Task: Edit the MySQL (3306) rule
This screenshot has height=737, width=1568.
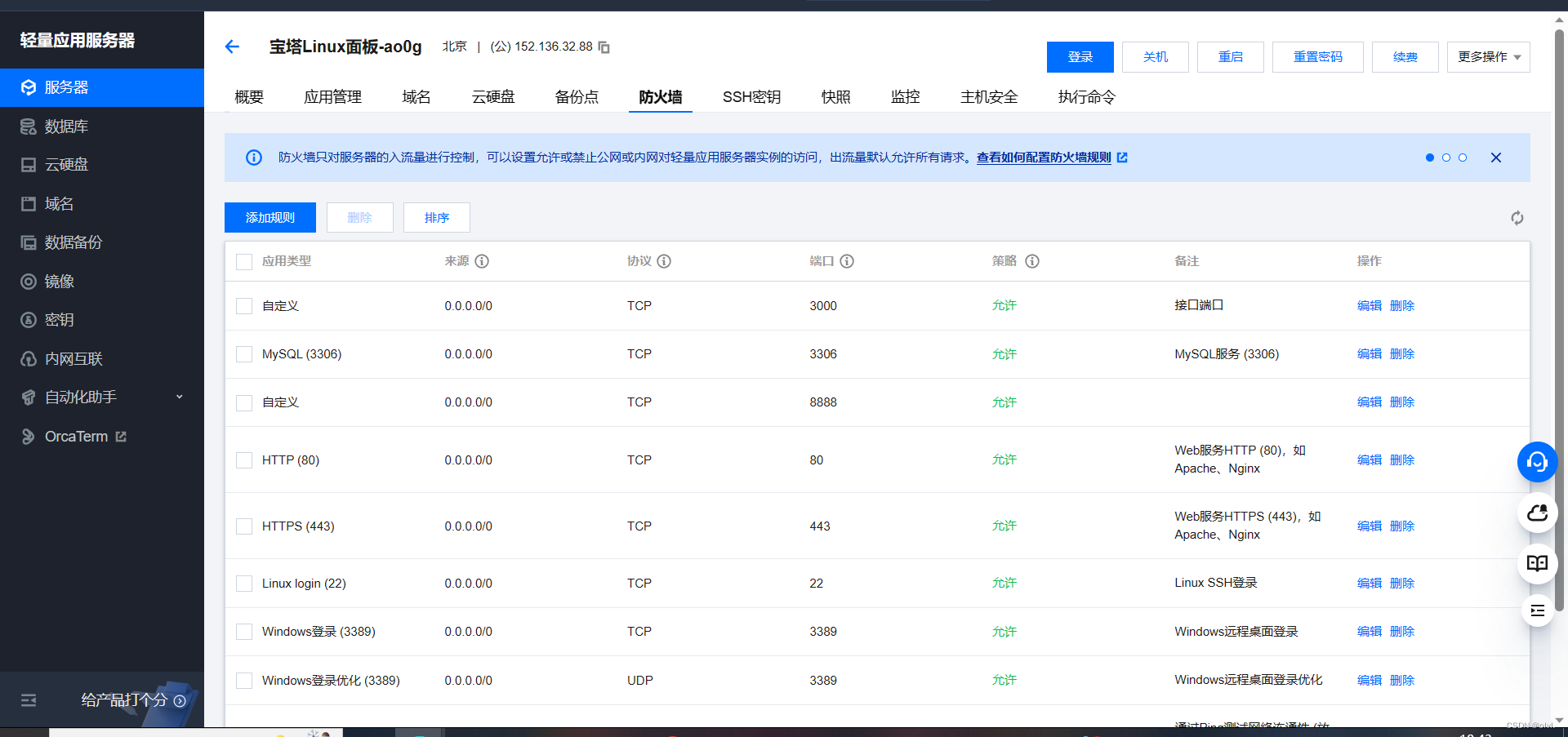Action: (1369, 354)
